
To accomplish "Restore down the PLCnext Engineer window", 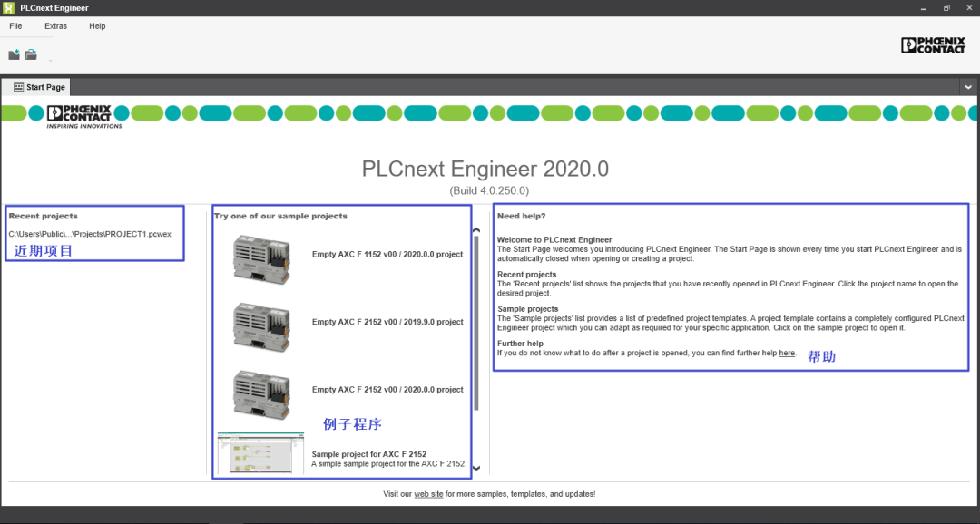I will (946, 8).
